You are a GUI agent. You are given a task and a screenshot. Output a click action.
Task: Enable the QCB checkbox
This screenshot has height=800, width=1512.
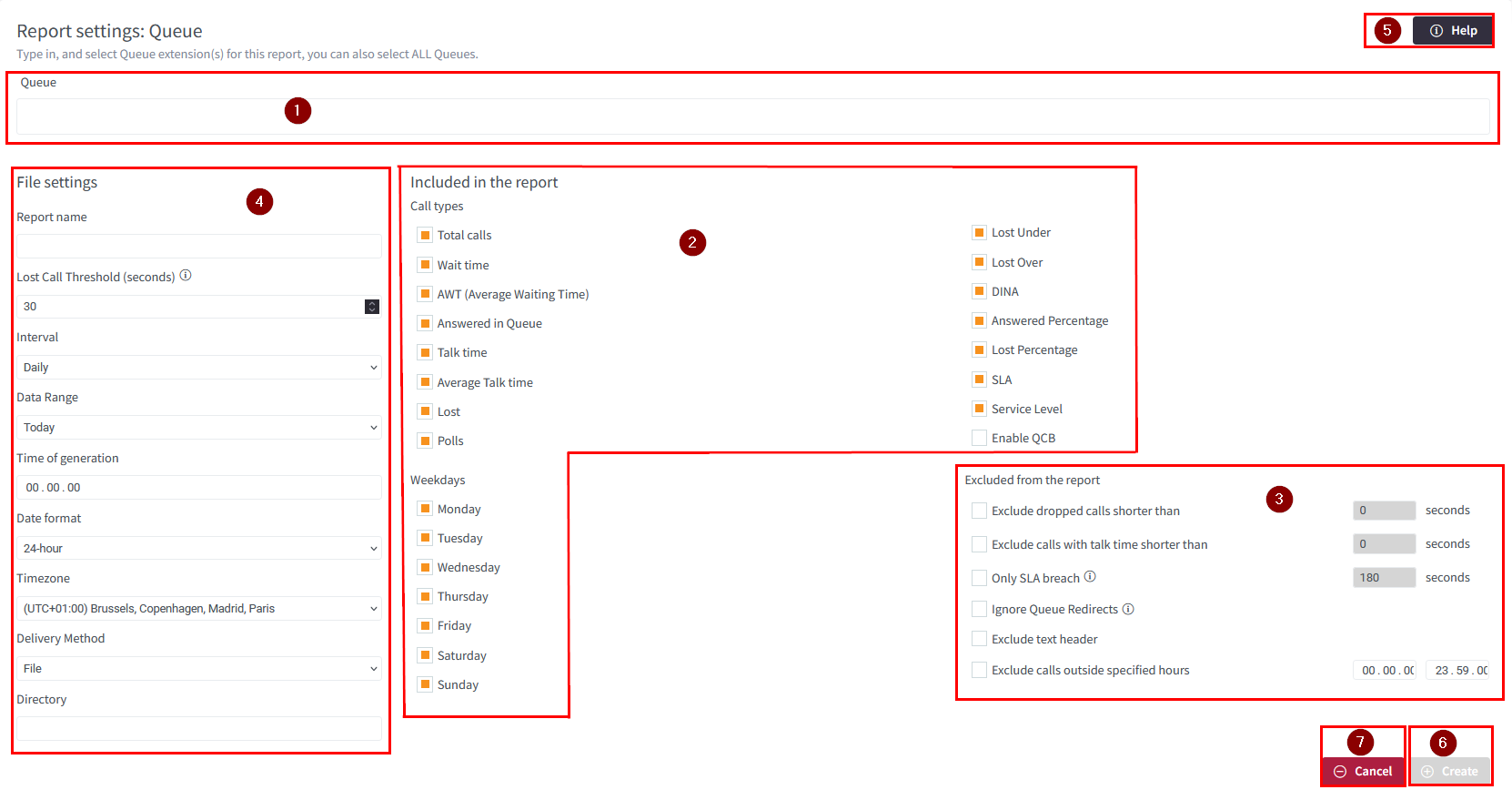tap(979, 438)
